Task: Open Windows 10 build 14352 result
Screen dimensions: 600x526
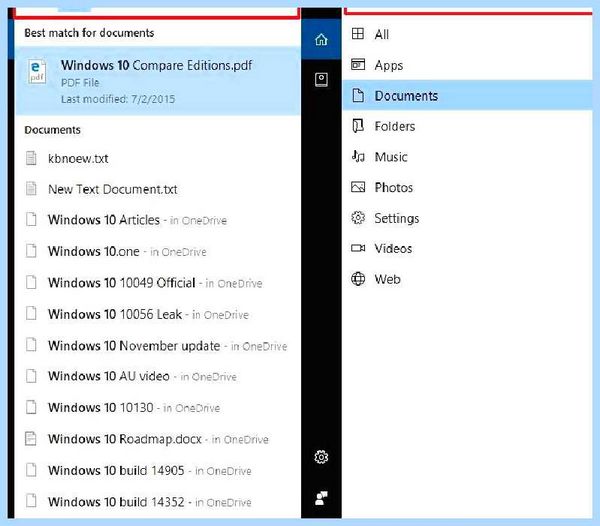Action: tap(158, 502)
